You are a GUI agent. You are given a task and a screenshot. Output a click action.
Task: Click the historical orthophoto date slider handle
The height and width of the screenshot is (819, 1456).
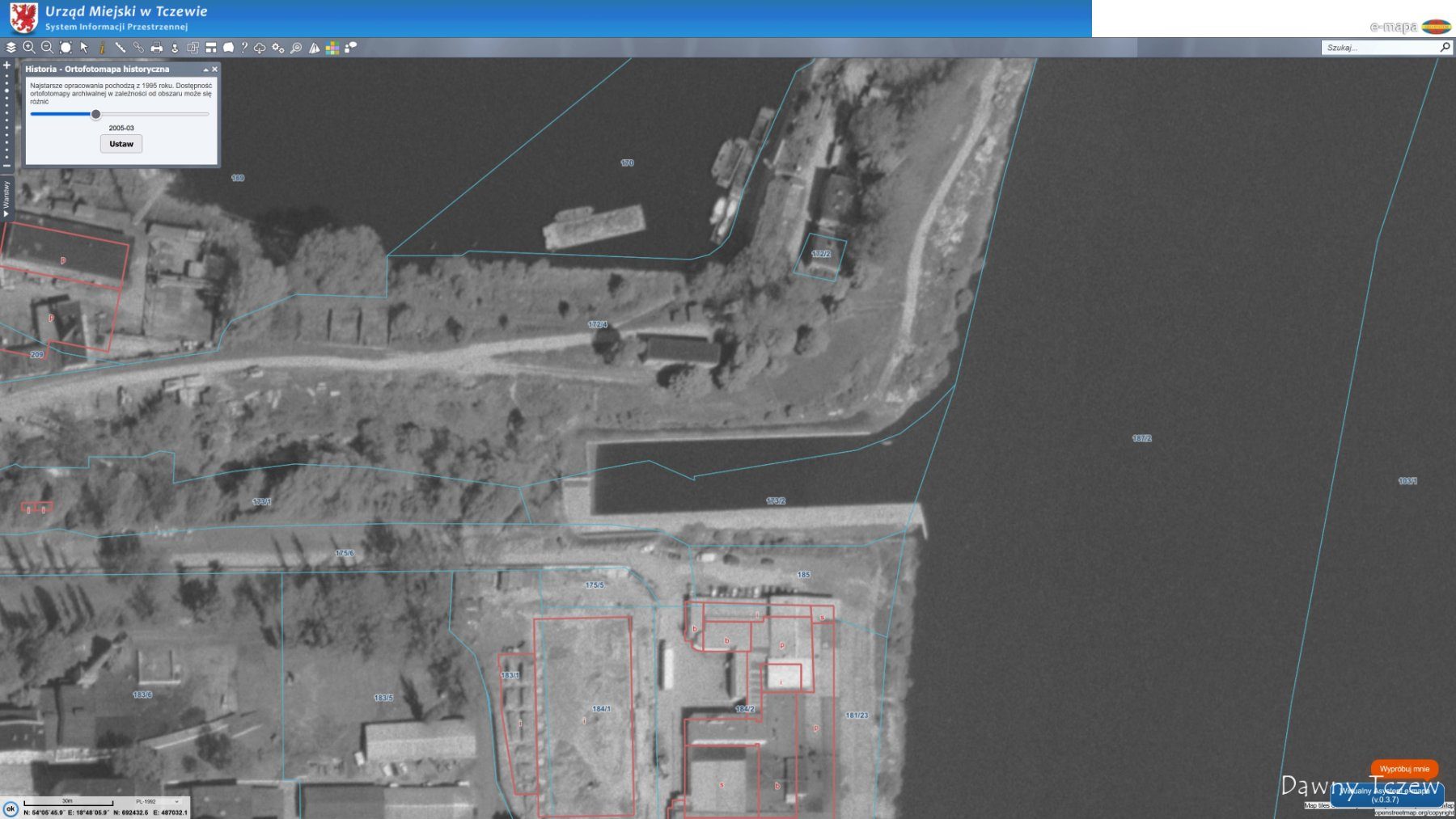pyautogui.click(x=95, y=114)
